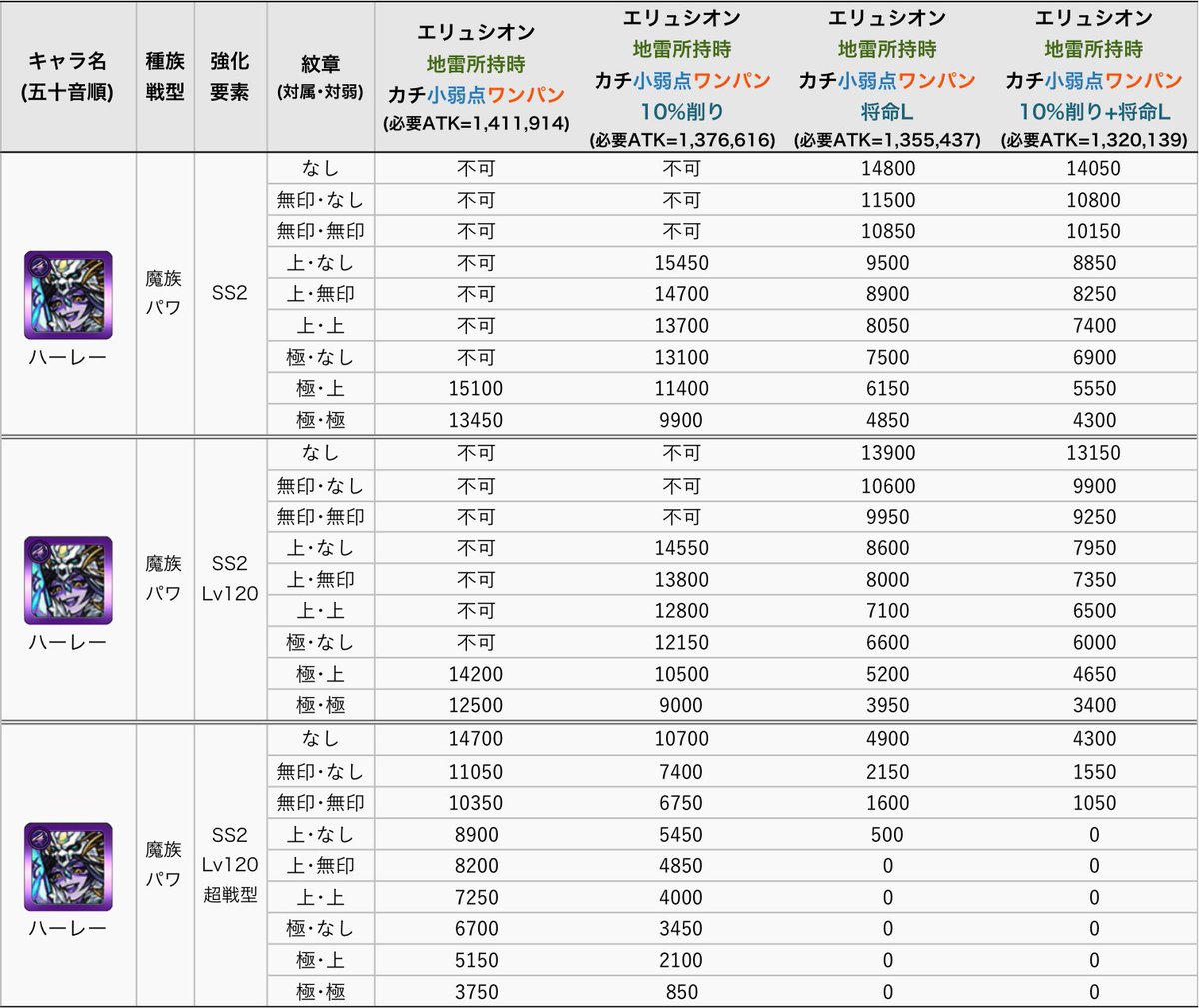Screen dimensions: 1199x1008
Task: Click the header with 必要ATK=1,411,914
Action: click(x=476, y=76)
